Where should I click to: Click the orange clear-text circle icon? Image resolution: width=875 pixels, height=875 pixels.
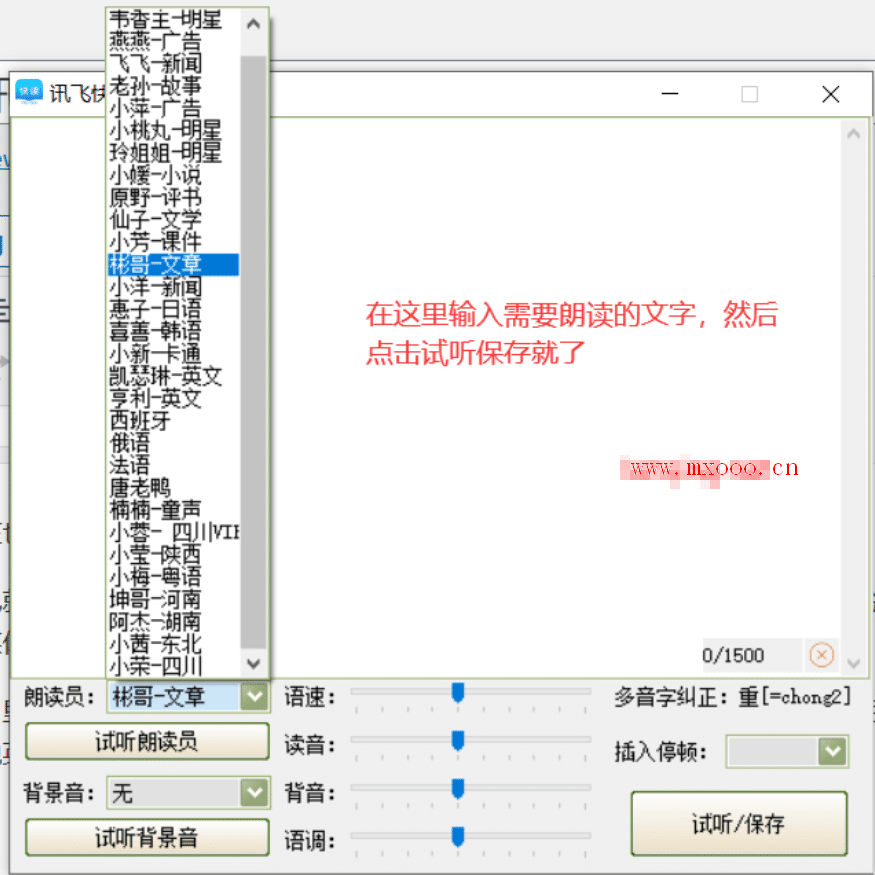821,655
